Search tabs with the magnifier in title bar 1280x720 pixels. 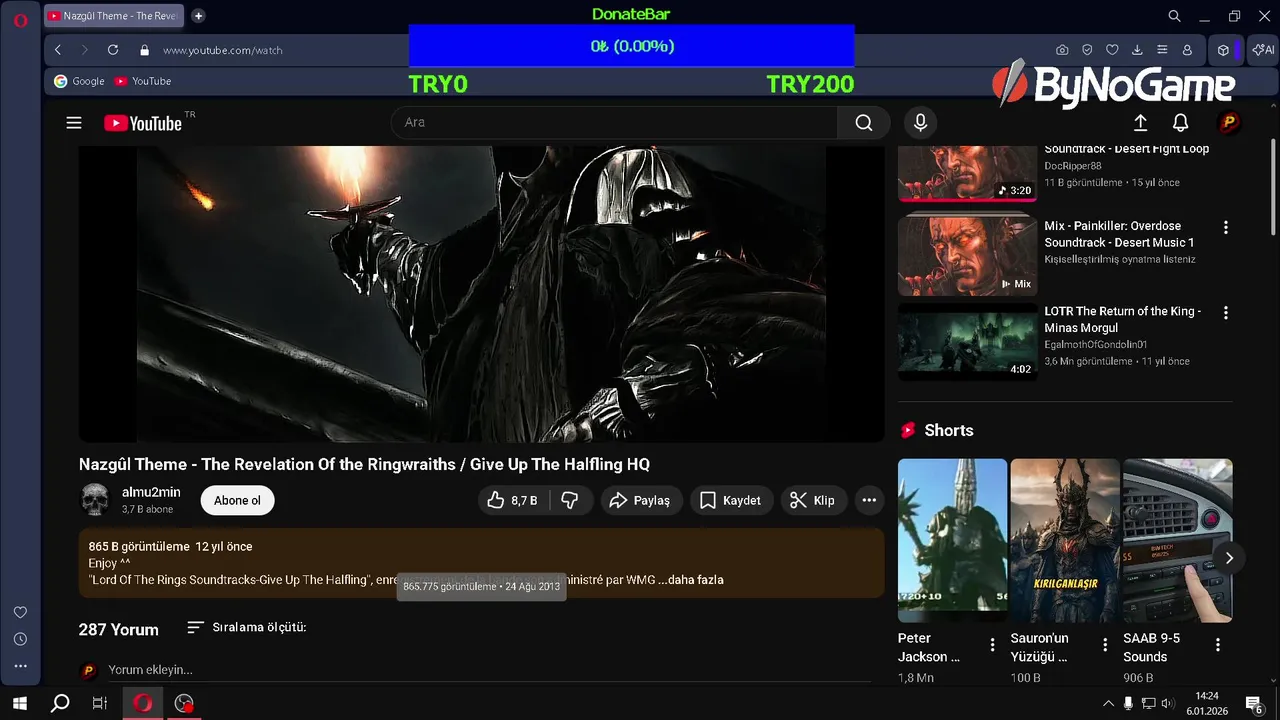[x=1175, y=16]
